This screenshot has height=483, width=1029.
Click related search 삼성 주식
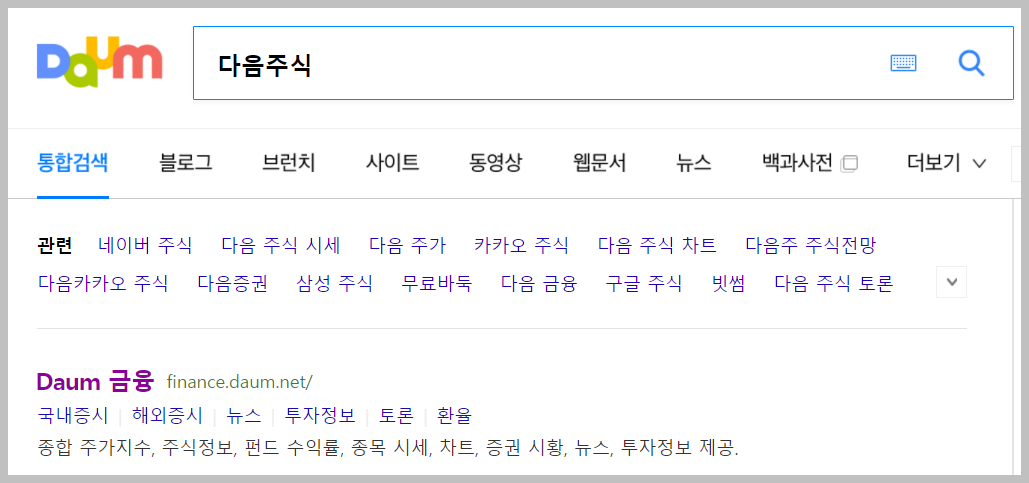pos(334,284)
